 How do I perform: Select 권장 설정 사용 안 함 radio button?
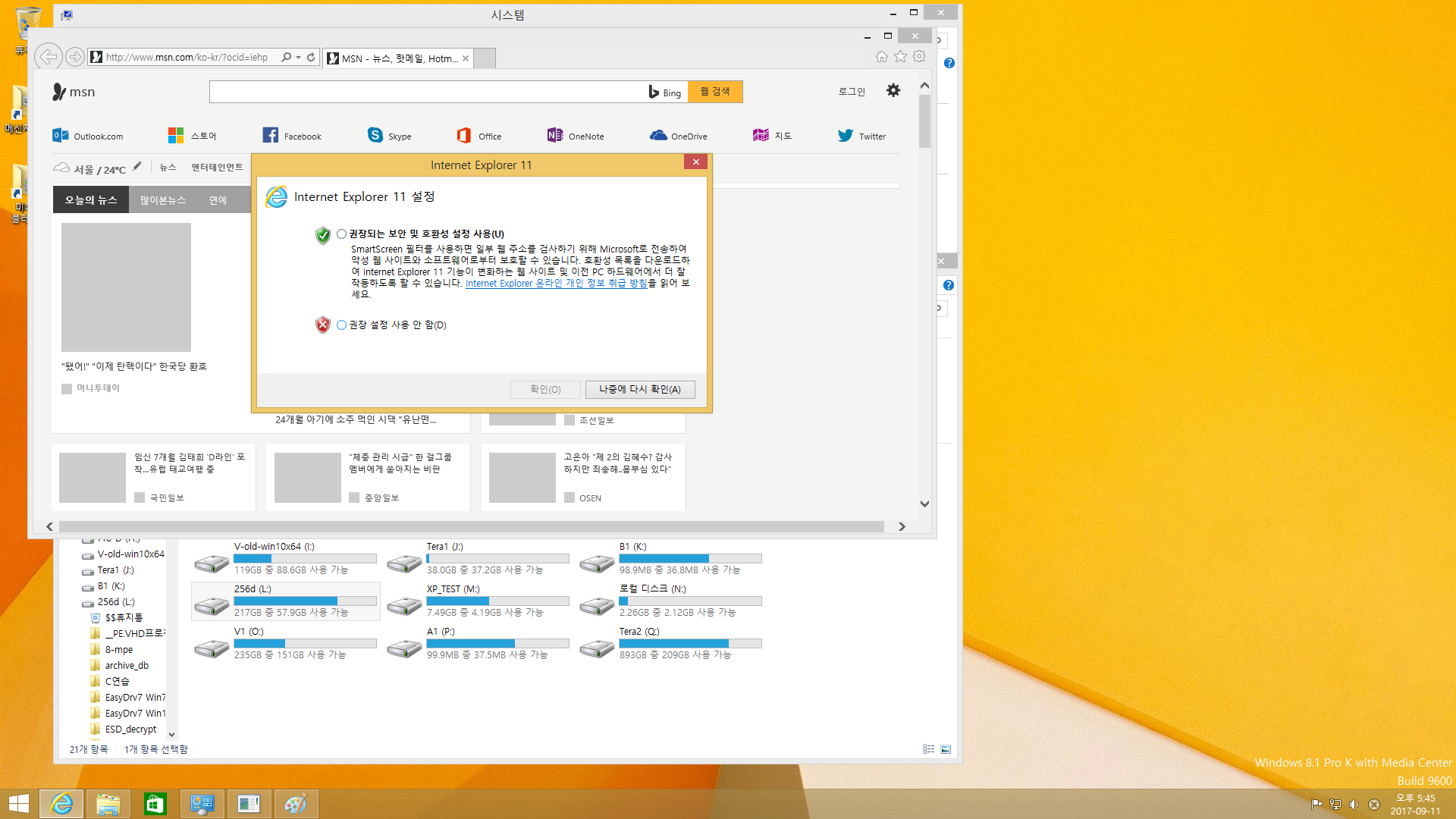pos(341,324)
